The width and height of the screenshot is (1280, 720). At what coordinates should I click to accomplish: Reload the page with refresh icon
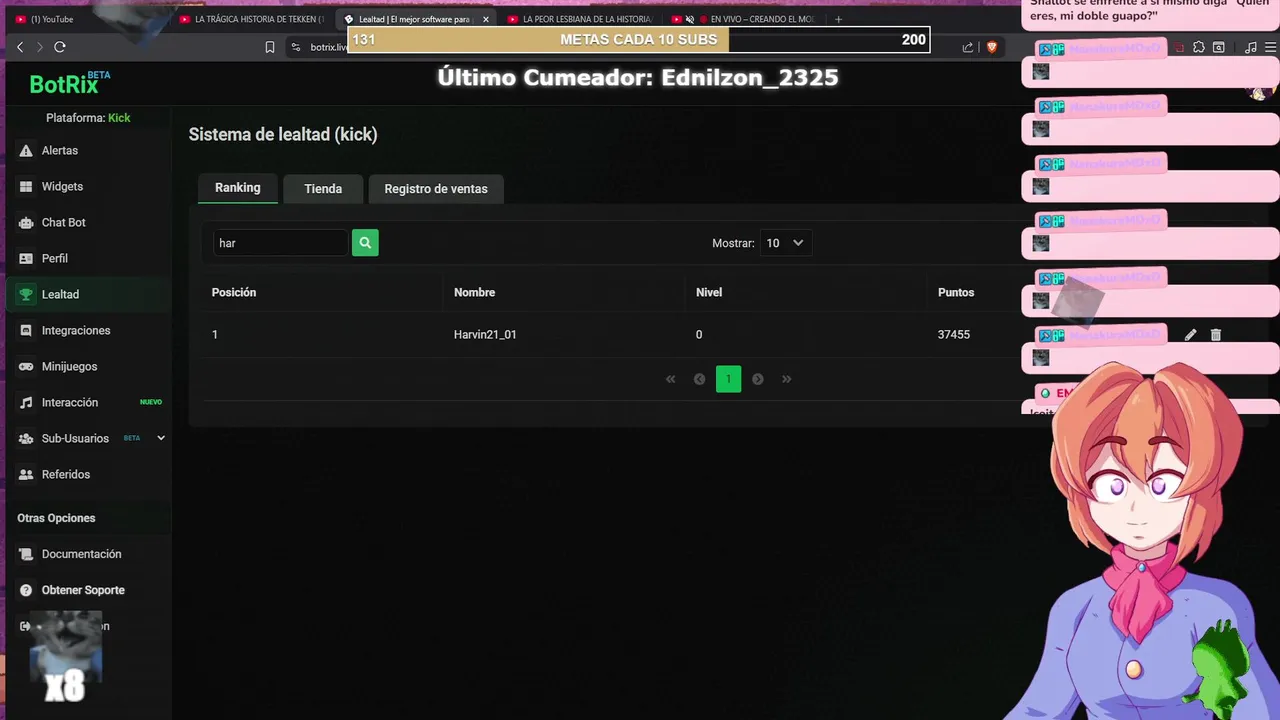coord(60,47)
